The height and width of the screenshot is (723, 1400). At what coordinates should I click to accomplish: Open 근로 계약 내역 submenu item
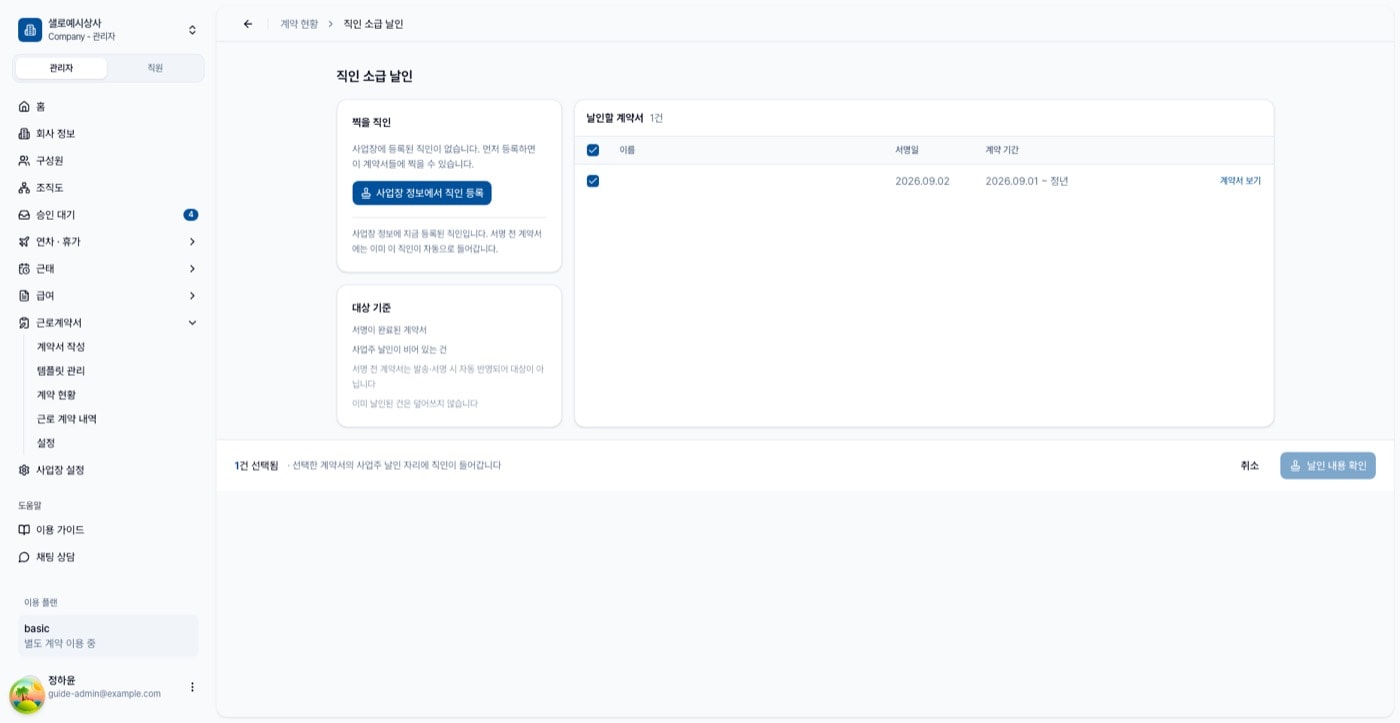click(67, 418)
